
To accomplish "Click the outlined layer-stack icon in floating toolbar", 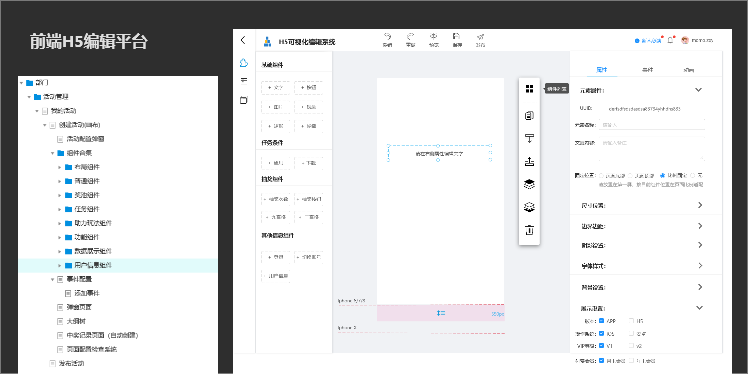I will point(529,207).
